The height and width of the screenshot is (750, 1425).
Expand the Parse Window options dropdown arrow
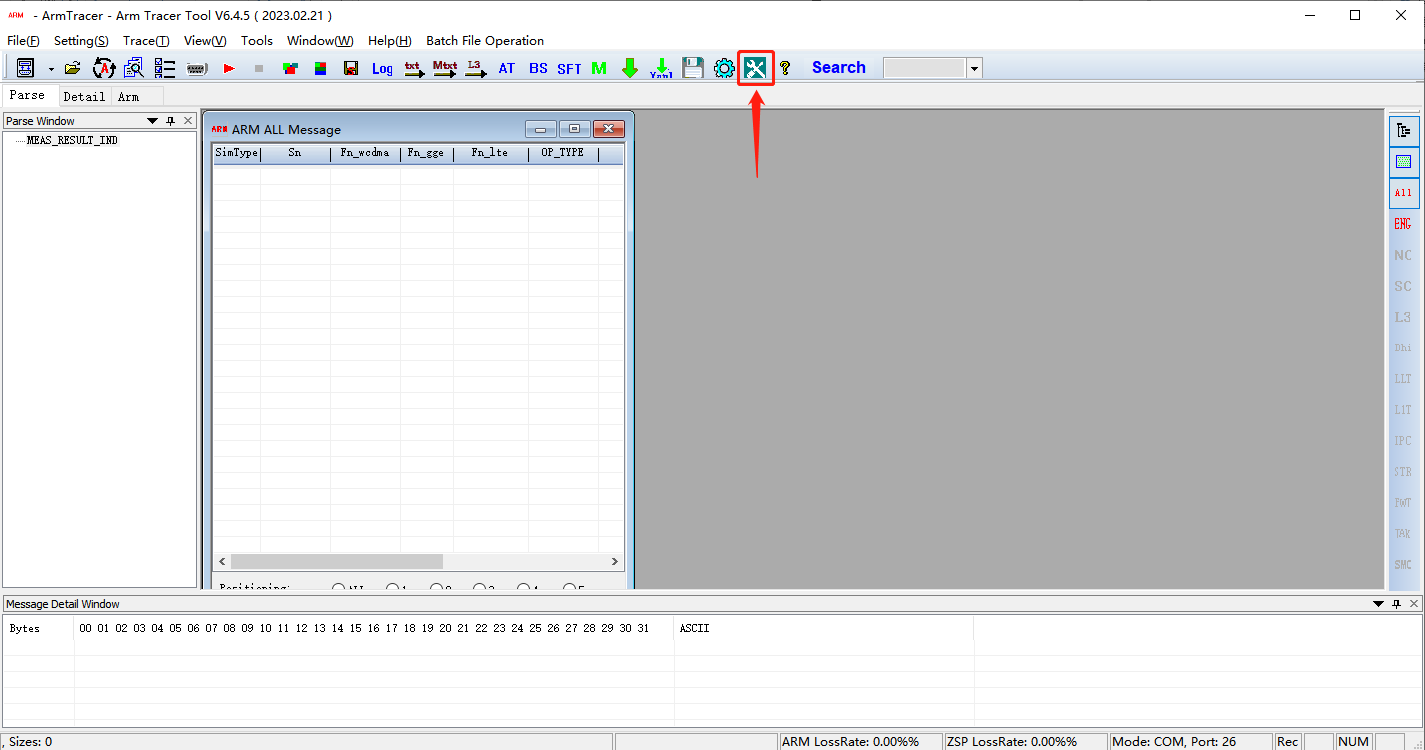153,121
